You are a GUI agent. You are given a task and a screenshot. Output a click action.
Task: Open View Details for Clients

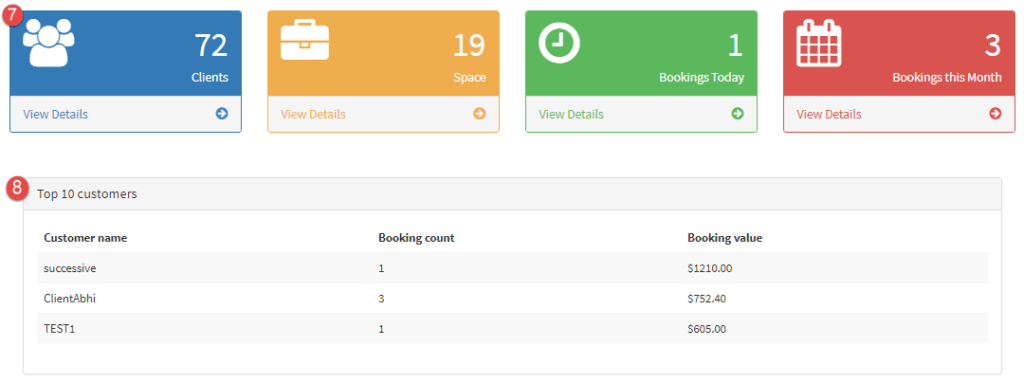tap(56, 114)
